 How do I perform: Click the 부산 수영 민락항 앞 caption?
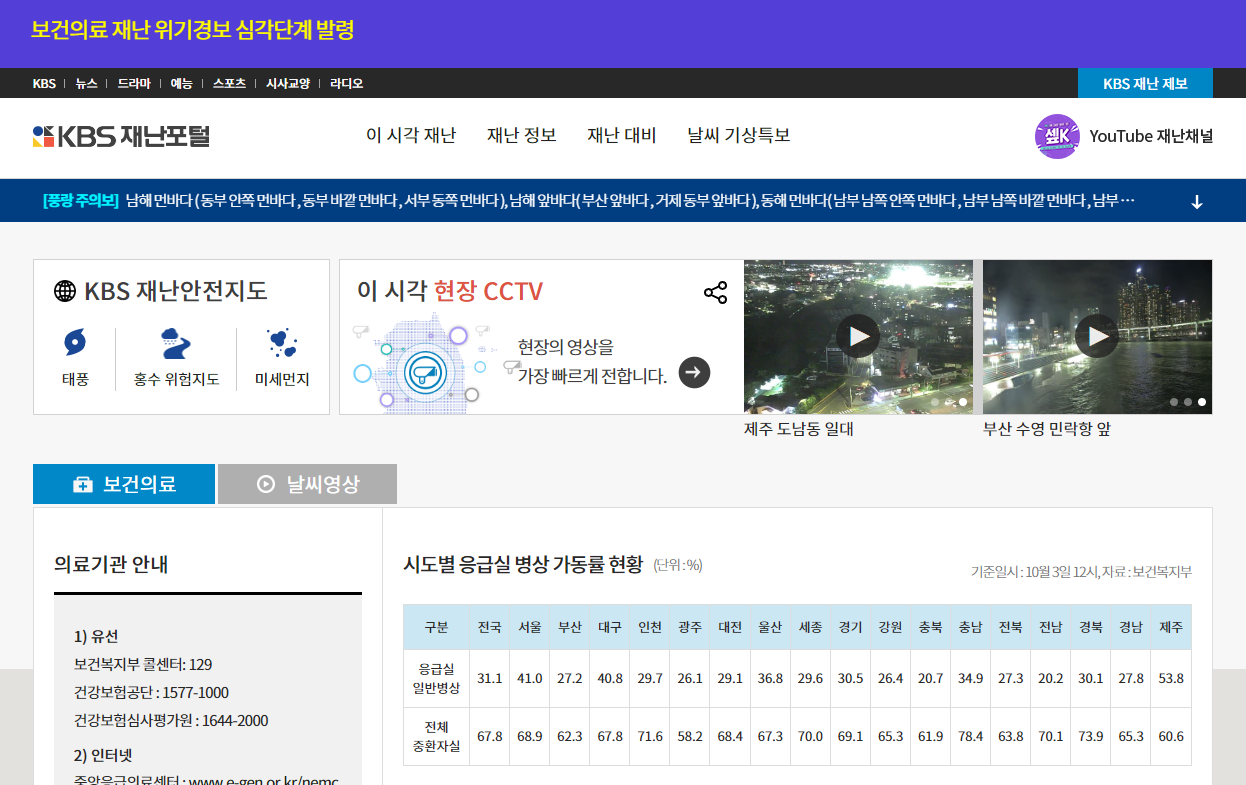[1047, 429]
